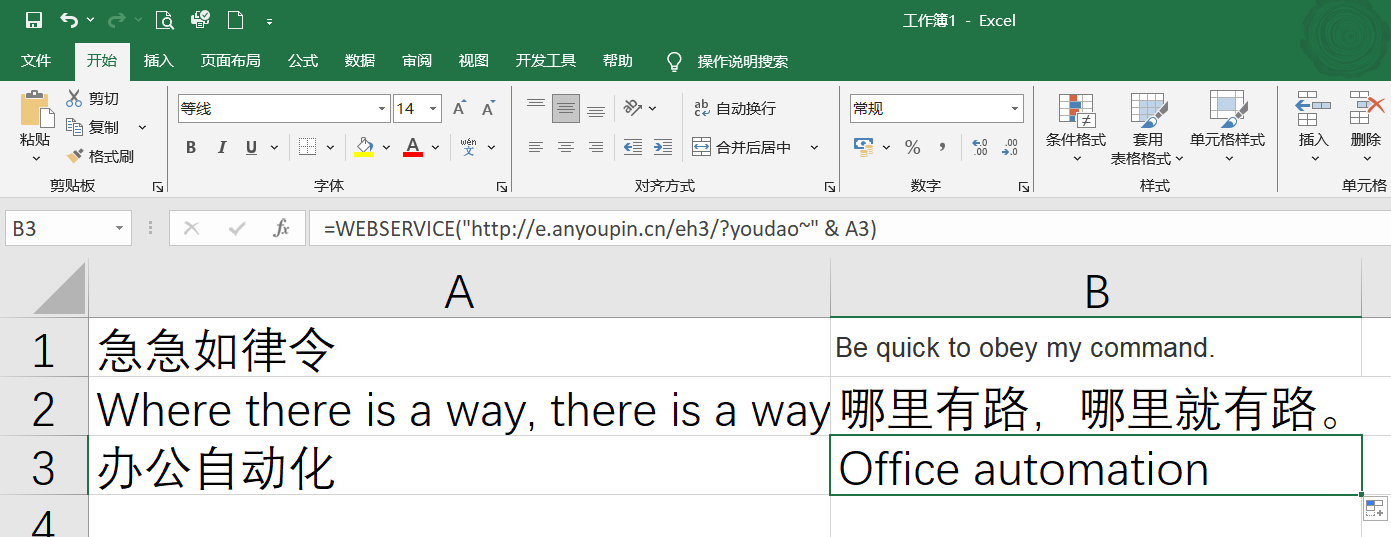Open the 公式 (Formulas) ribbon tab
The width and height of the screenshot is (1391, 537).
302,61
